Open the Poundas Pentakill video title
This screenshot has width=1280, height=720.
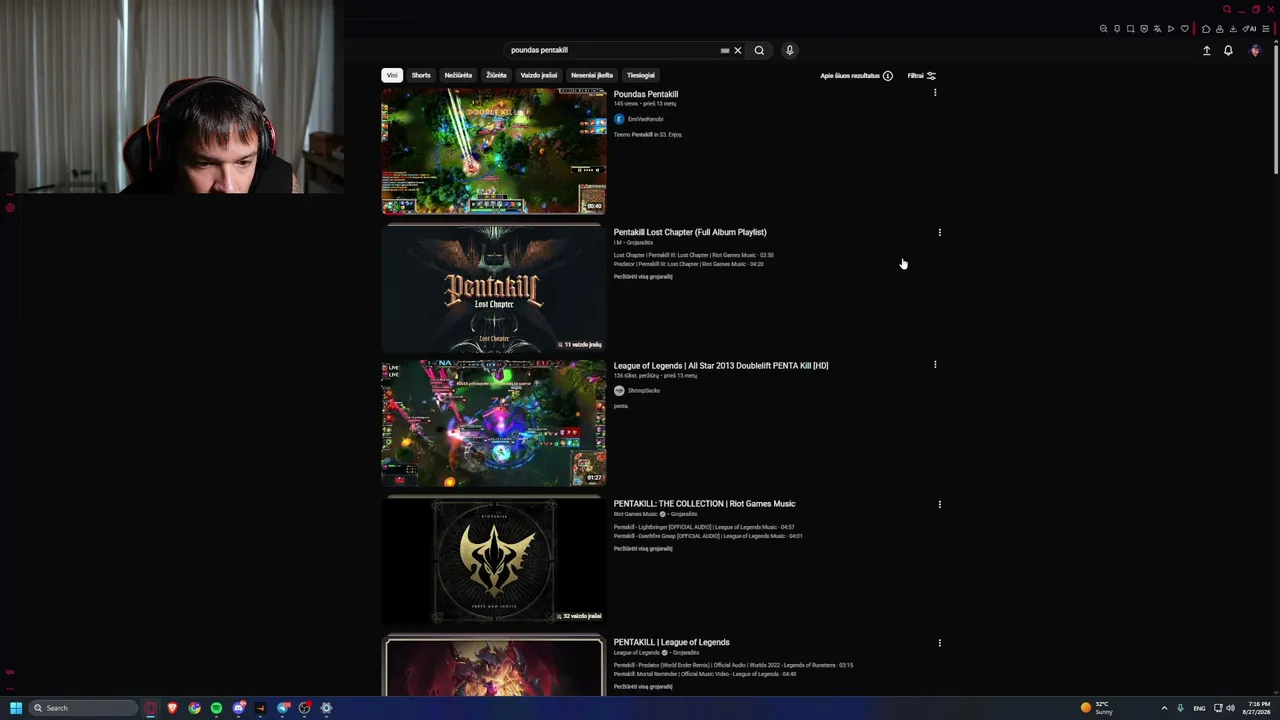click(x=646, y=94)
